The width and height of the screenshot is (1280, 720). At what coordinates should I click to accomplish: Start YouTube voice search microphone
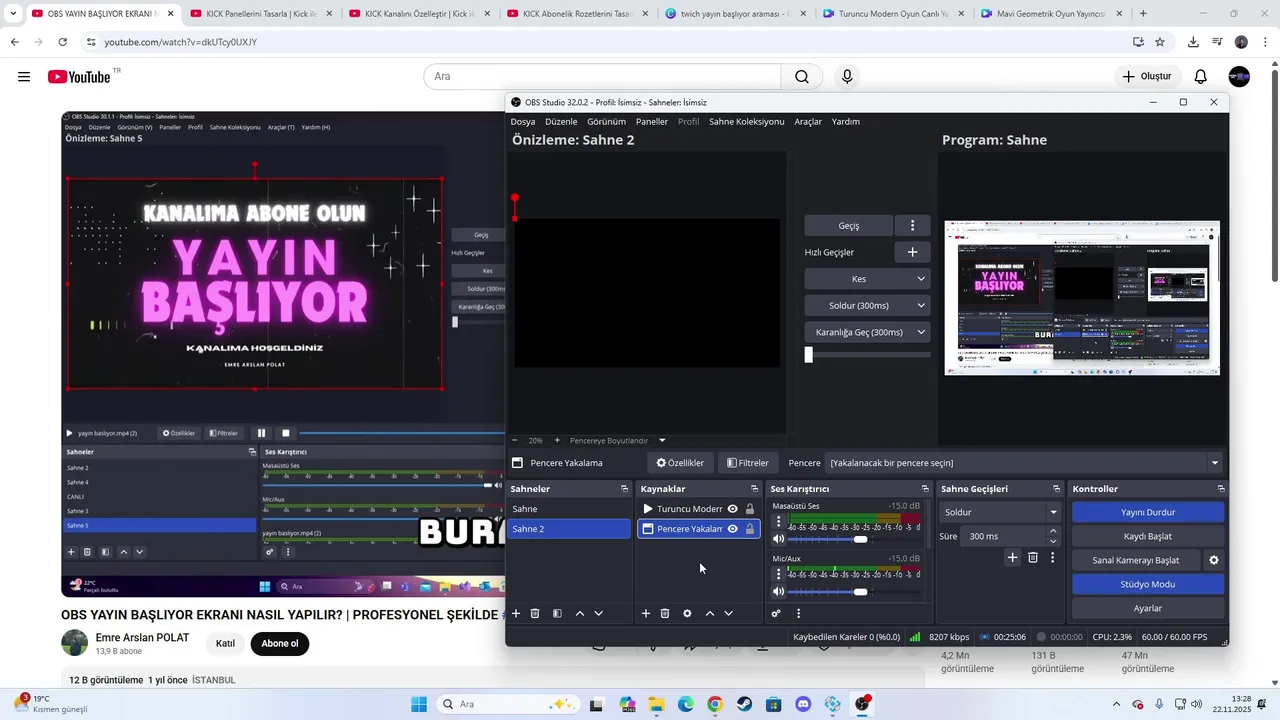(x=847, y=77)
